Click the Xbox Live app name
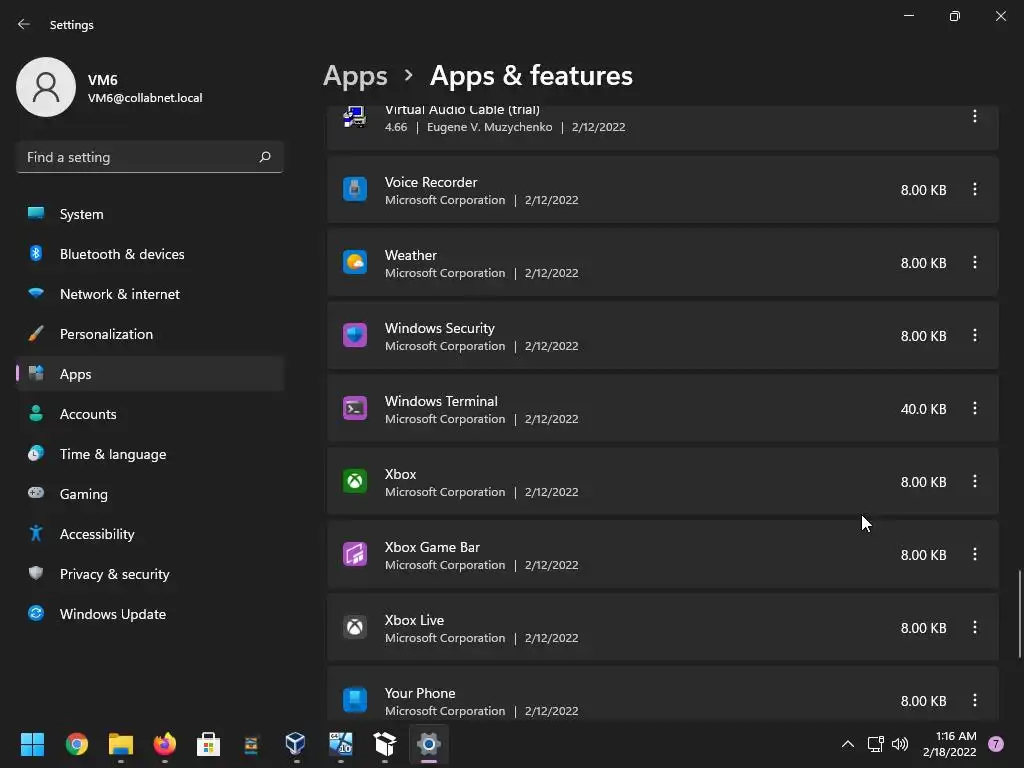This screenshot has height=768, width=1024. (x=414, y=620)
